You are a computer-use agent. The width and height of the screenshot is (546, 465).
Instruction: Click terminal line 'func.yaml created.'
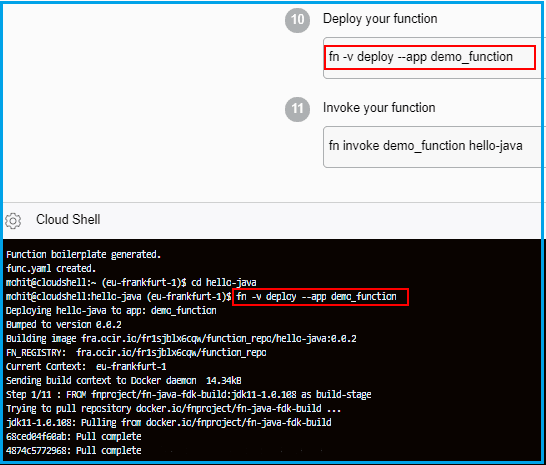[x=51, y=269]
